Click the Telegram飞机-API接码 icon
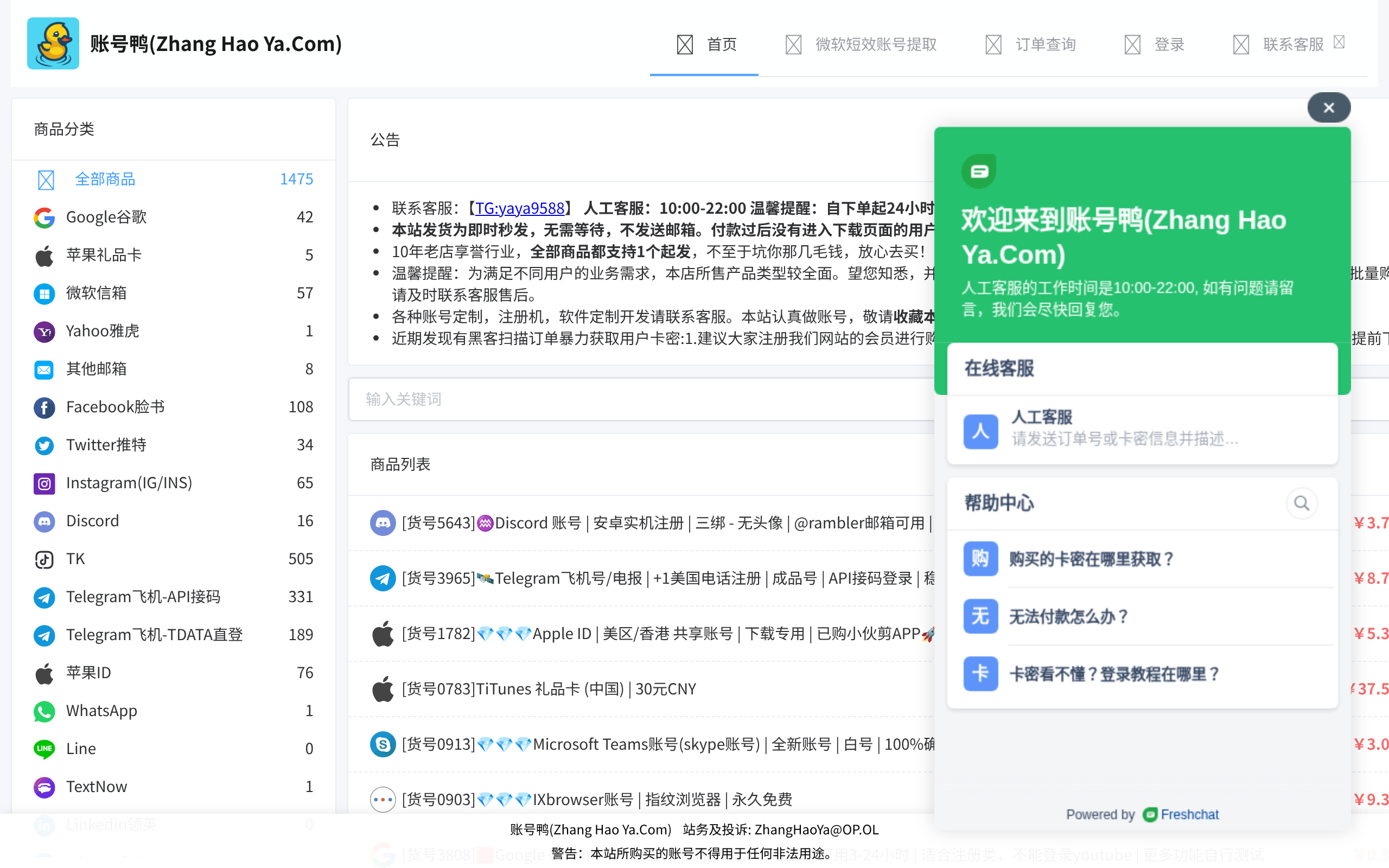 point(44,597)
